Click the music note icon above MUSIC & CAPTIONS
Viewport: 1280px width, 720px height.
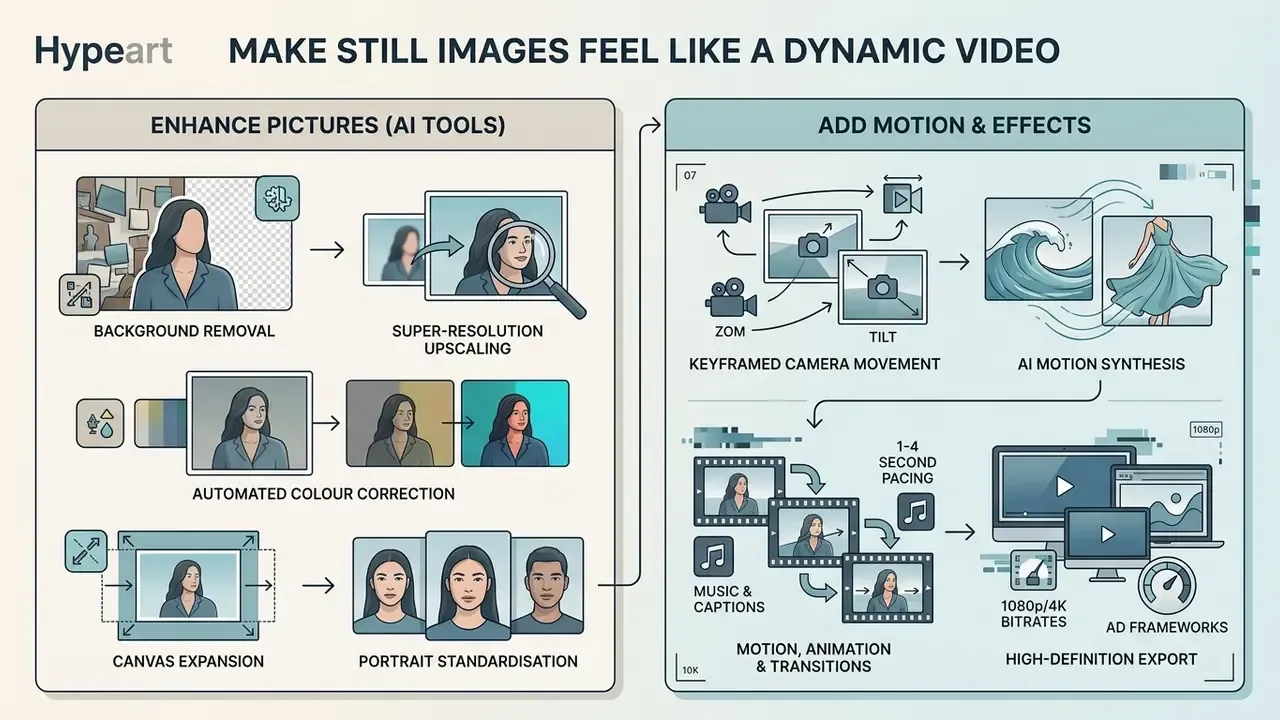[713, 558]
